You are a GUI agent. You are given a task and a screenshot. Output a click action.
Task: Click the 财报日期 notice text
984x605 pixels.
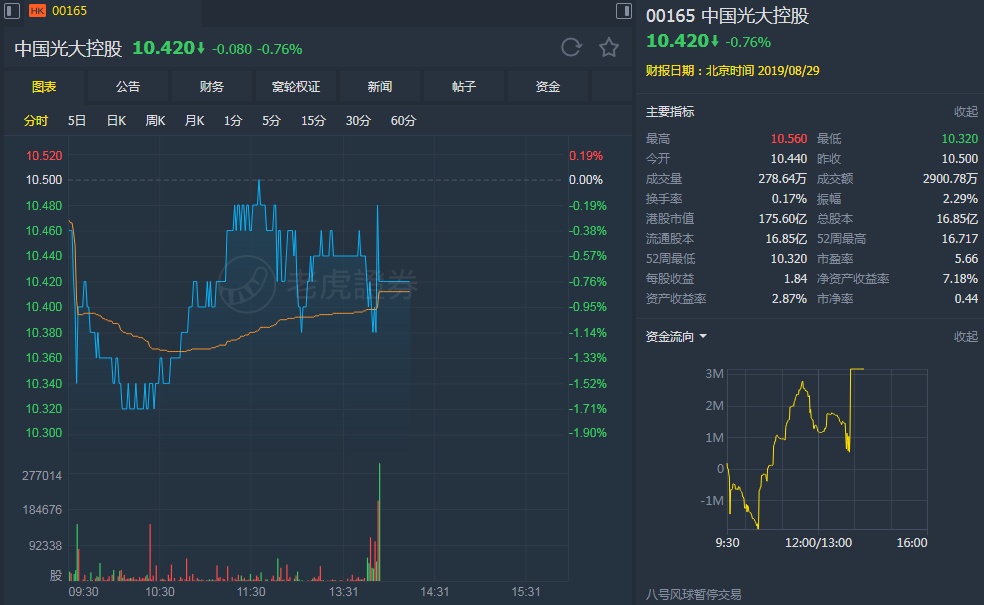[x=732, y=71]
